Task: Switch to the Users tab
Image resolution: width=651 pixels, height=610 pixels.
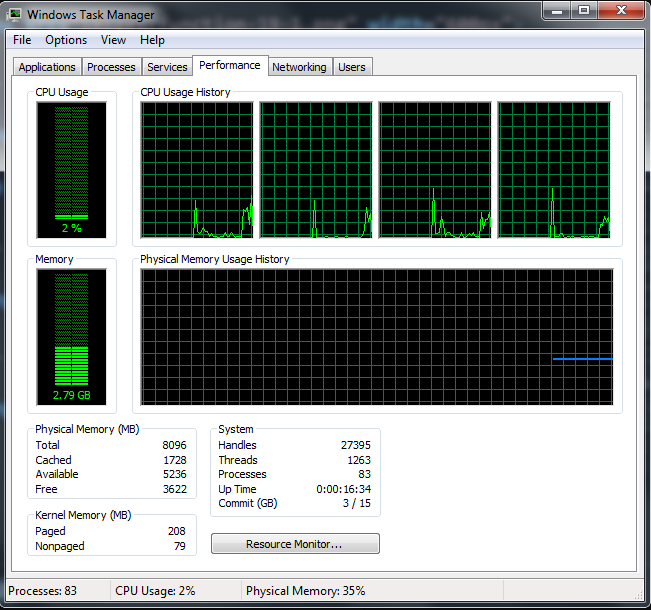Action: pyautogui.click(x=352, y=67)
